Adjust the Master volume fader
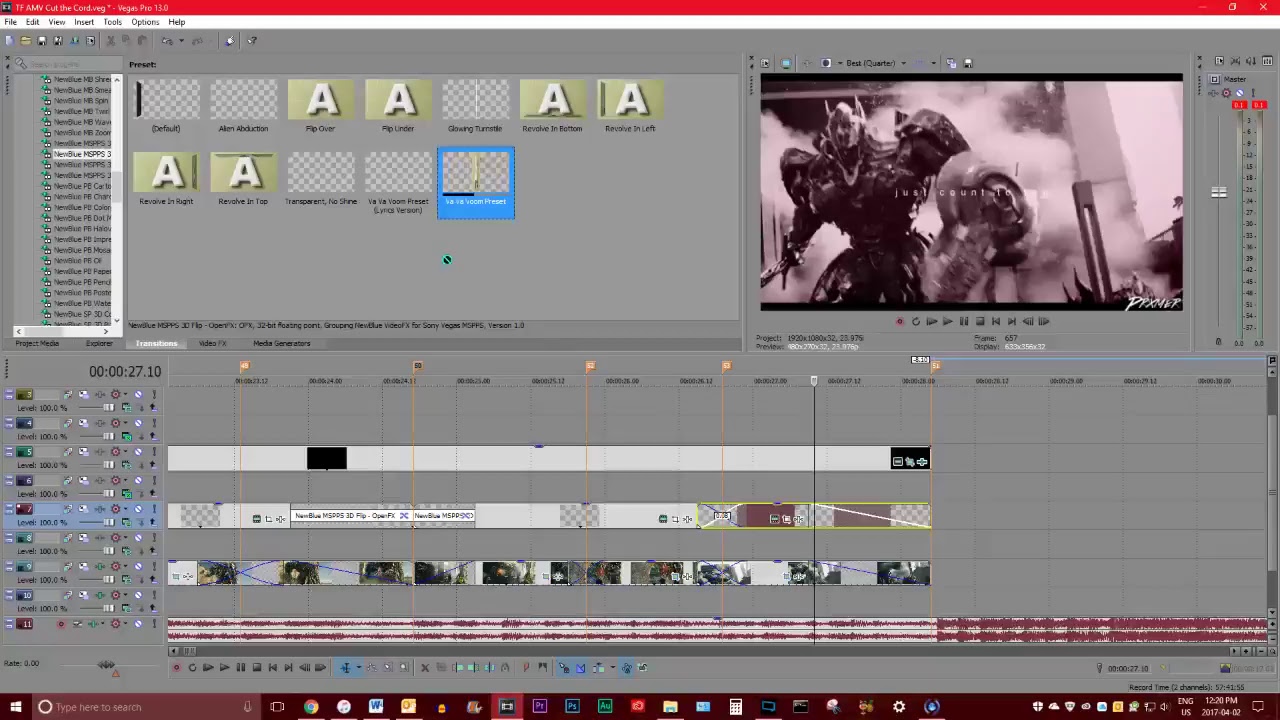Viewport: 1280px width, 720px height. pos(1218,192)
